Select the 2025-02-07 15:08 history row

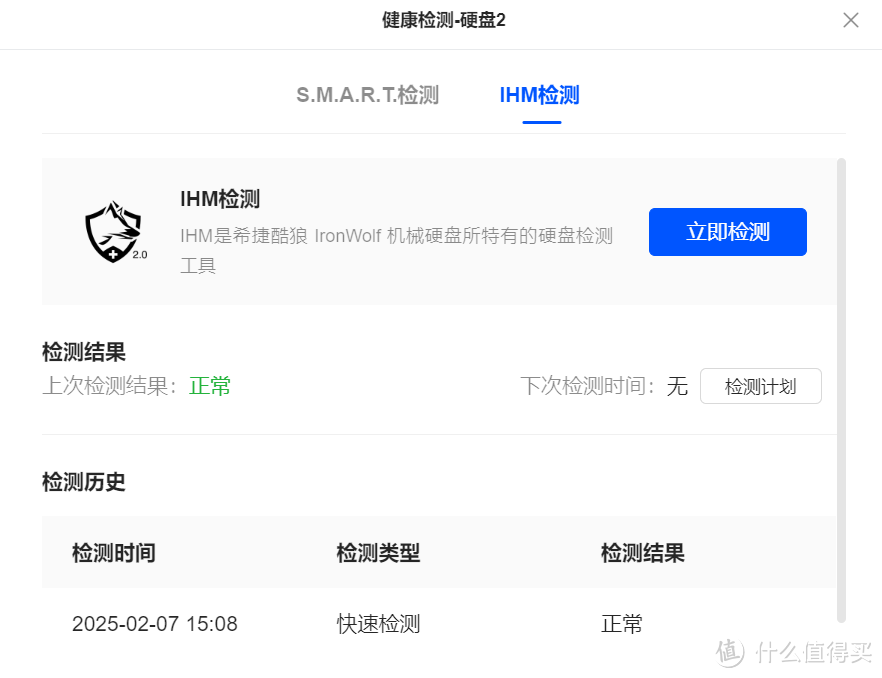[x=155, y=624]
